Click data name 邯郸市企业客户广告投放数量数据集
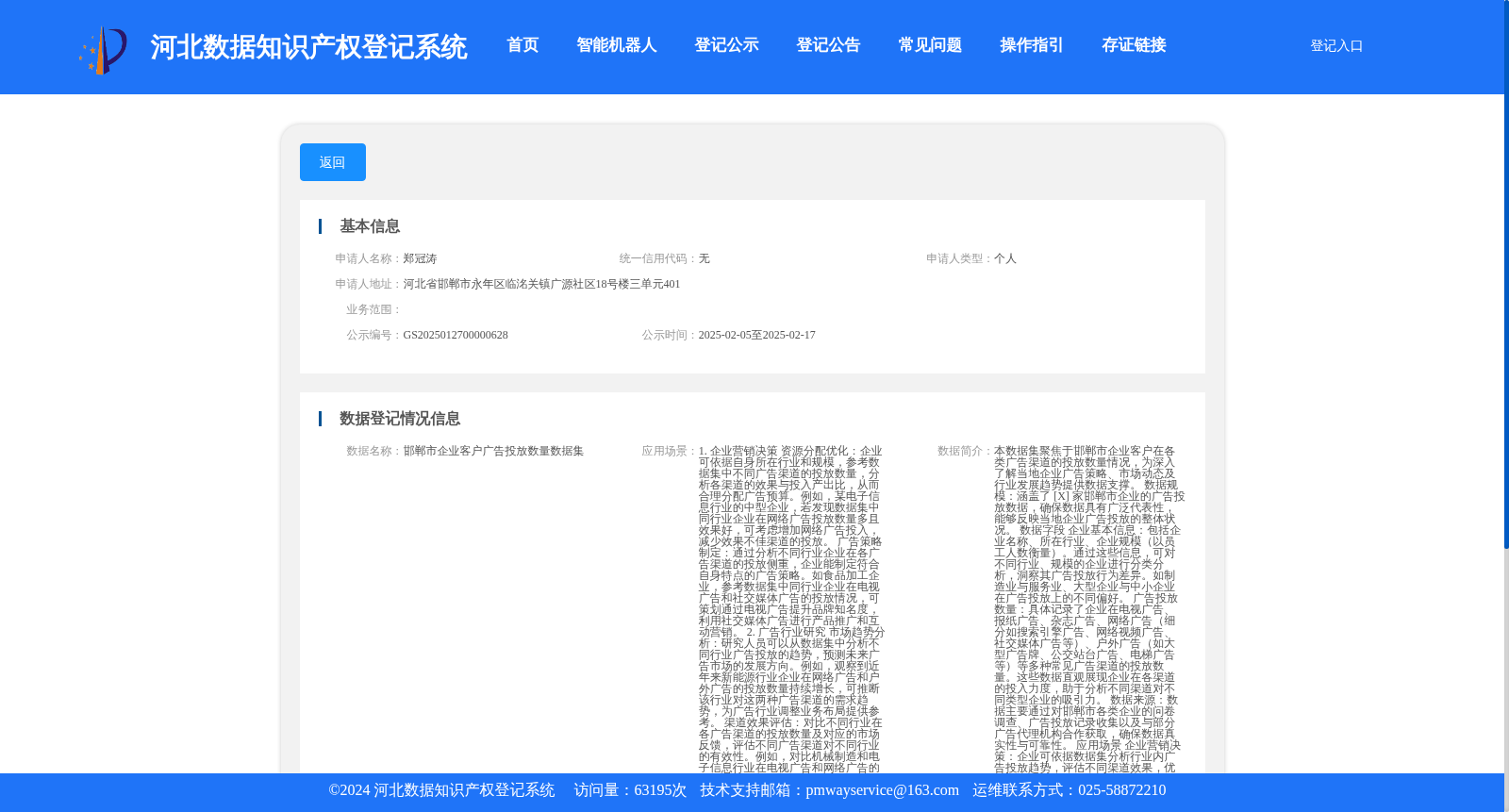 [x=493, y=451]
